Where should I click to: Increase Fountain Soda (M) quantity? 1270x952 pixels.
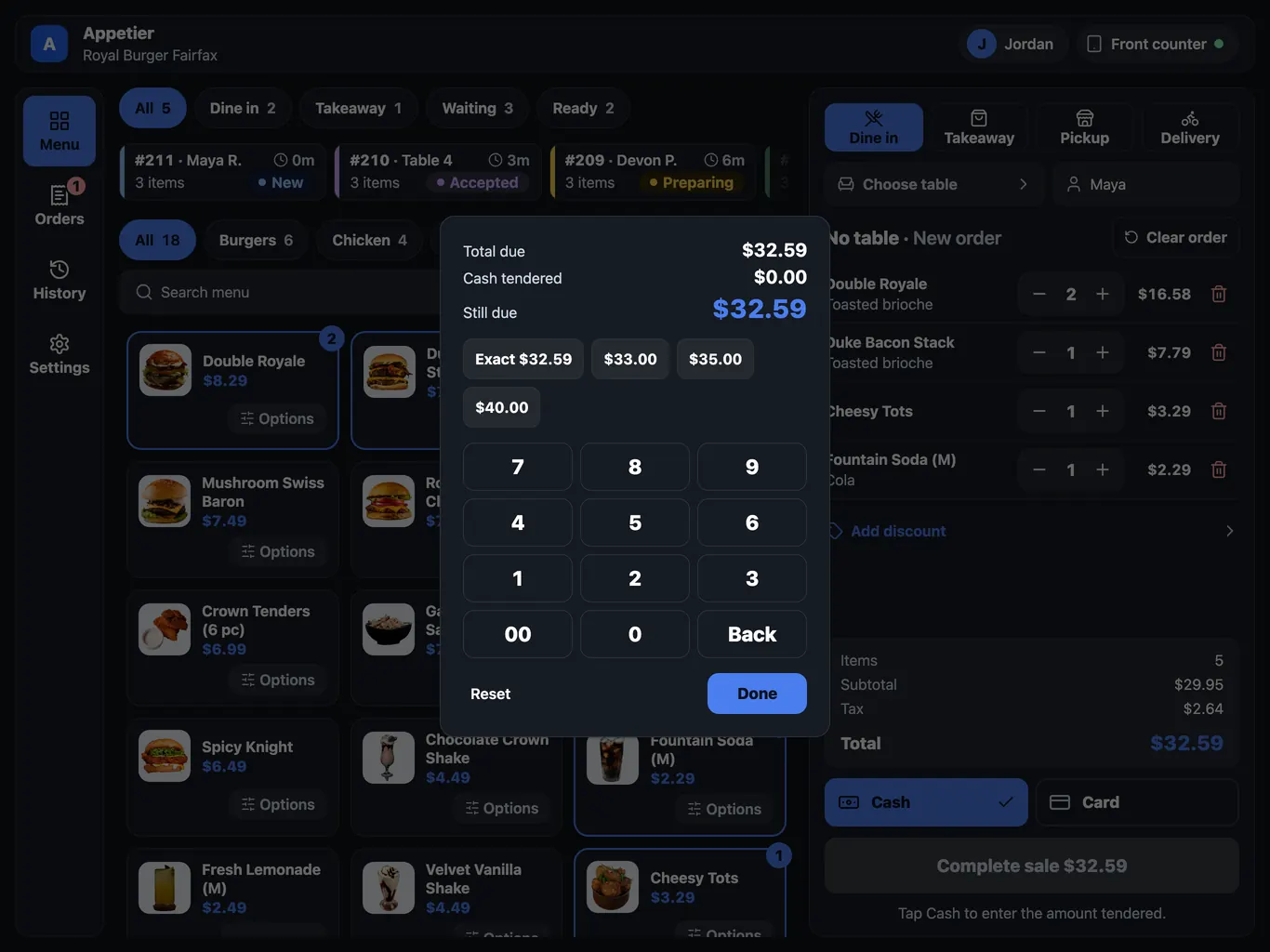[x=1103, y=469]
